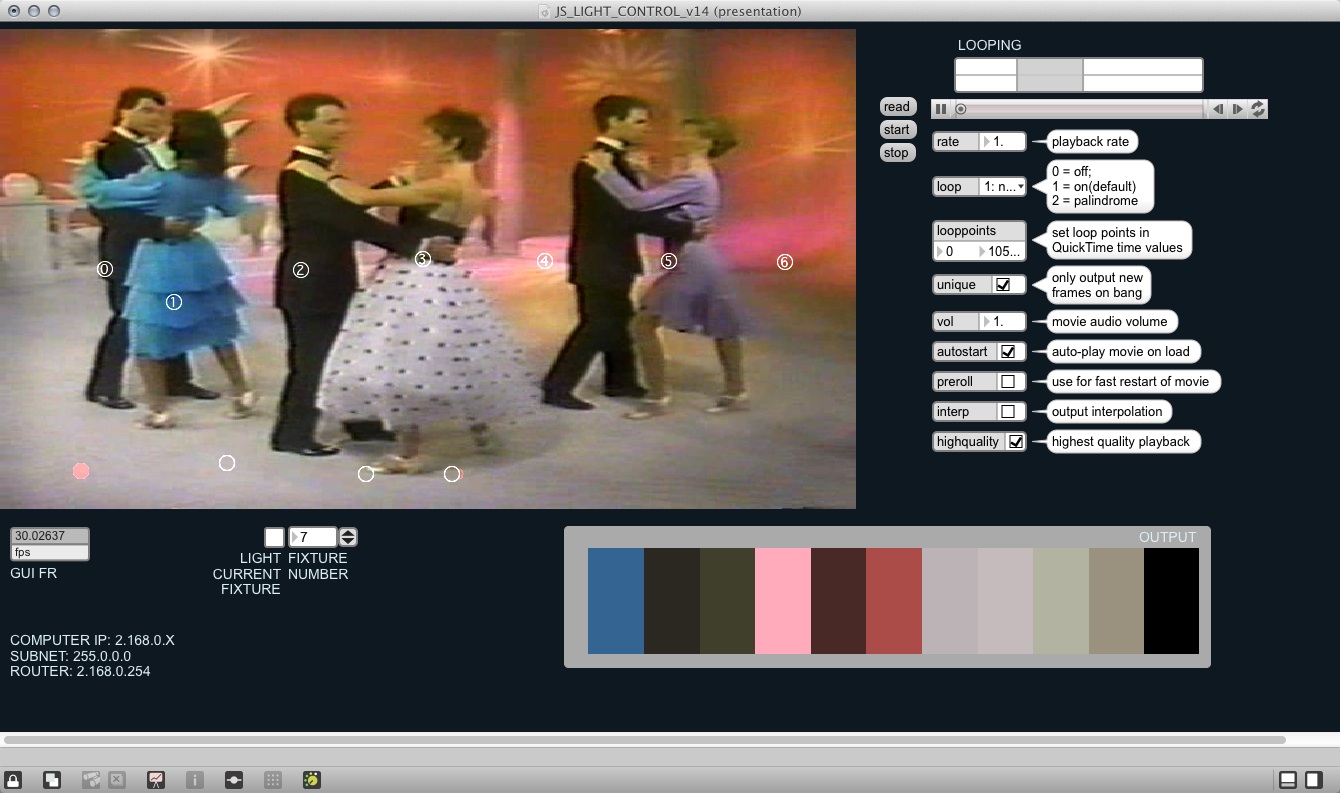The height and width of the screenshot is (793, 1340).
Task: Click the output interpolation comment
Action: [x=1107, y=412]
